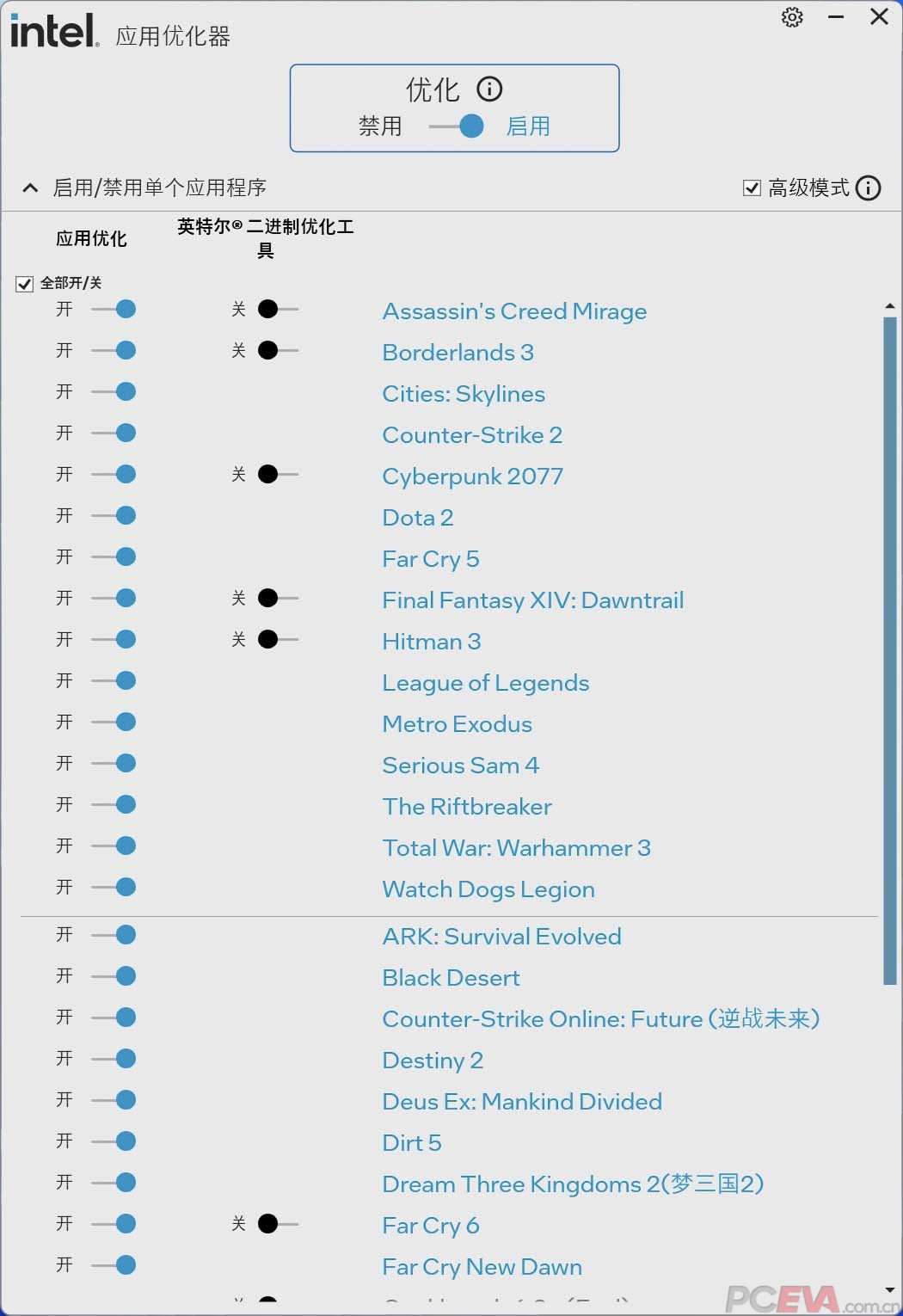Close the Intel optimizer window
This screenshot has height=1316, width=903.
click(x=879, y=17)
